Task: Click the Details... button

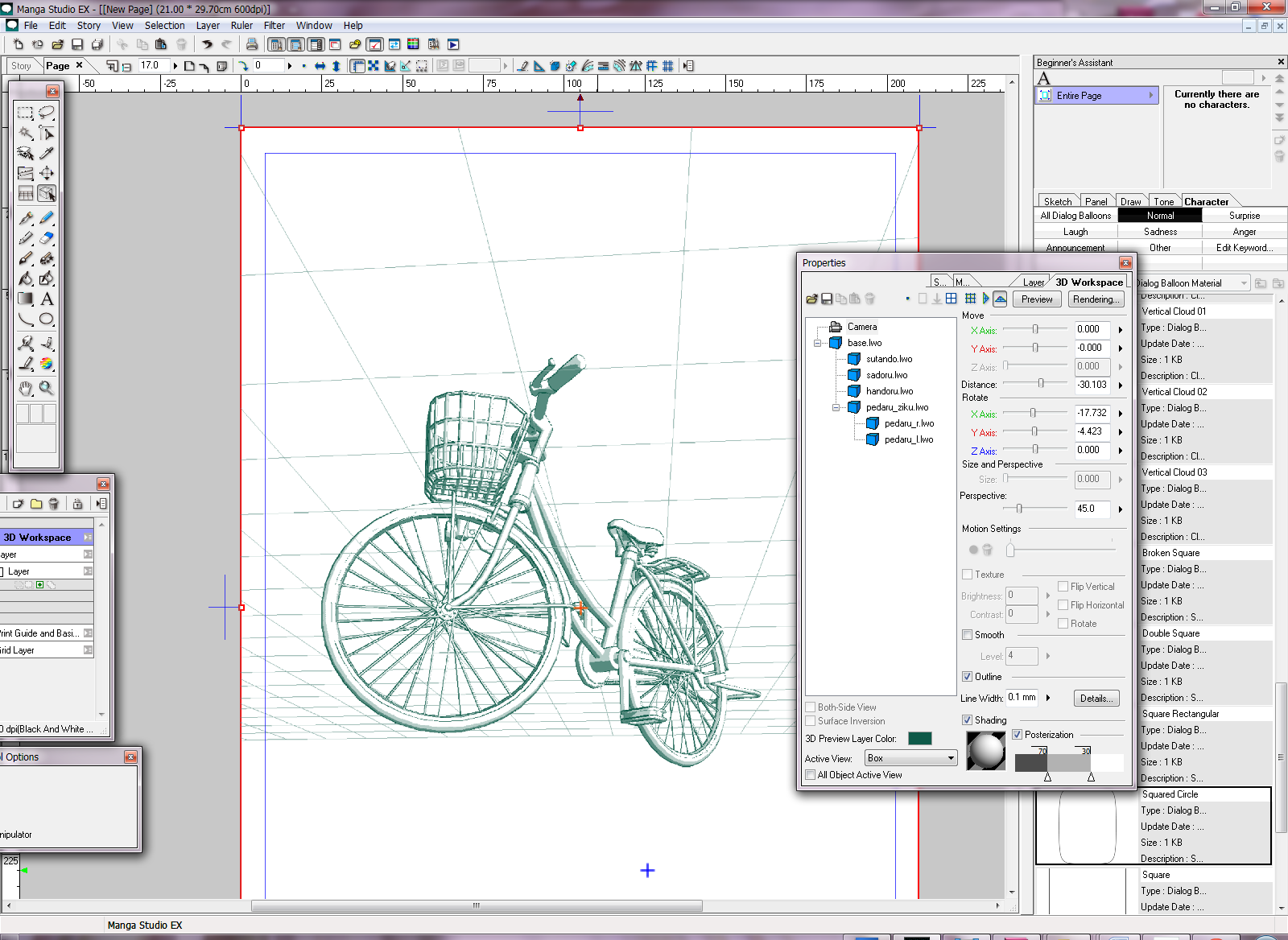Action: (x=1096, y=699)
